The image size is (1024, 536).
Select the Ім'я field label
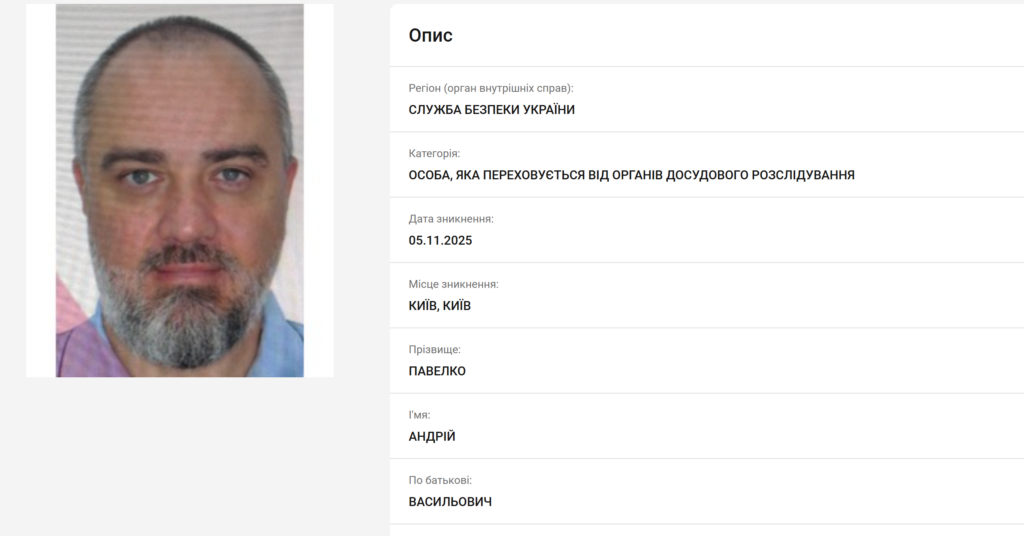point(419,415)
